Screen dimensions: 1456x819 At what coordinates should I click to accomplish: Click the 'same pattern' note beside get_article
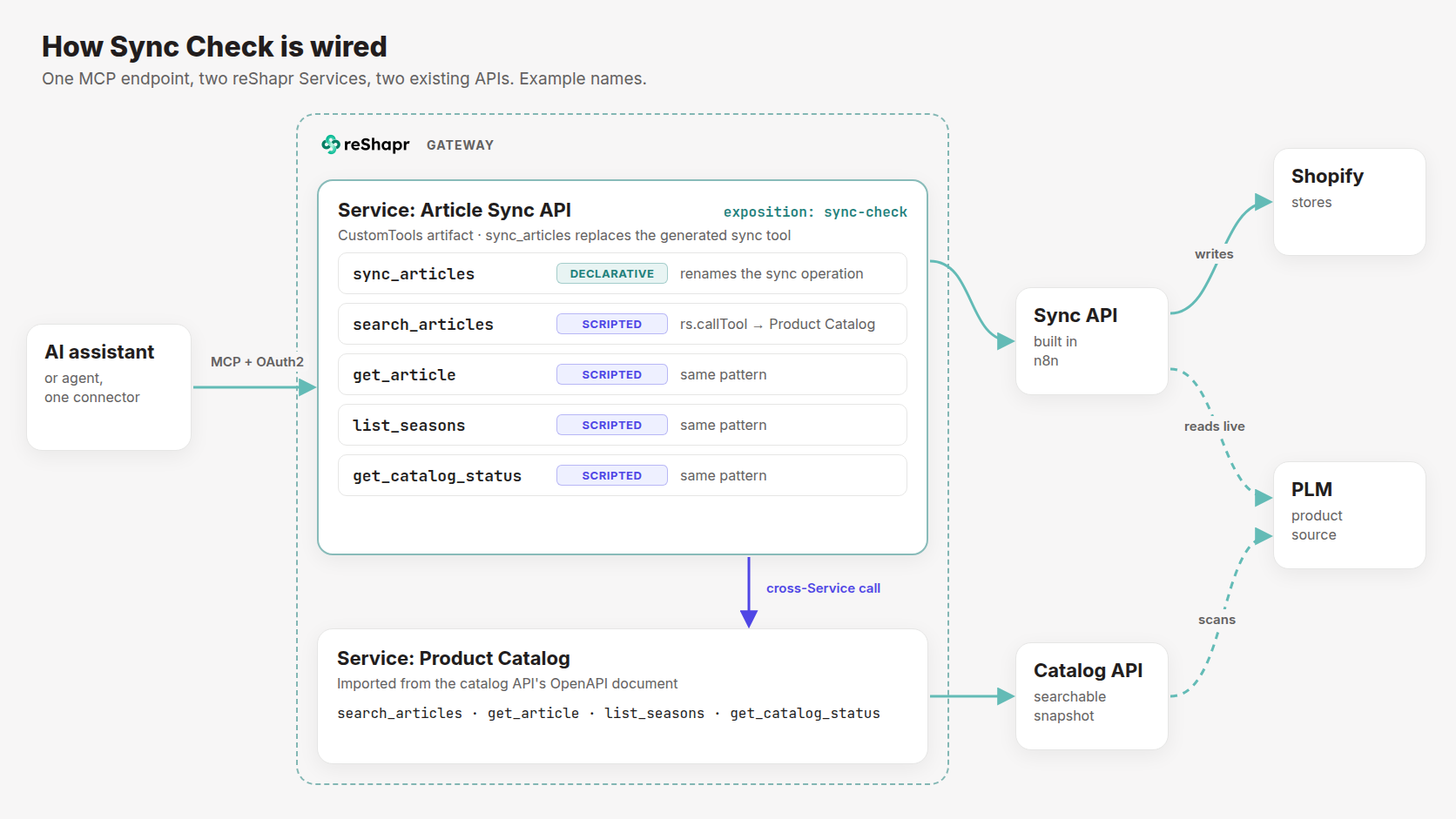(723, 374)
